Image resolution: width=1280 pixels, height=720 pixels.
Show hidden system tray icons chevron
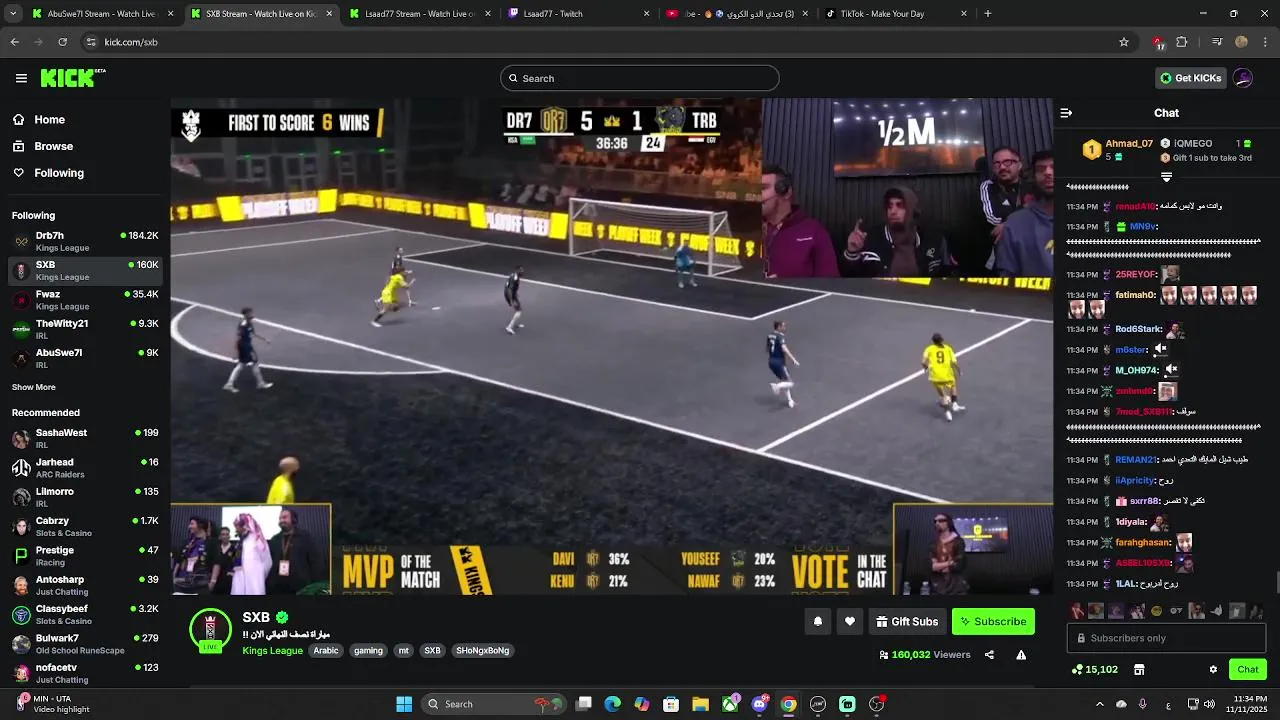pos(1099,704)
